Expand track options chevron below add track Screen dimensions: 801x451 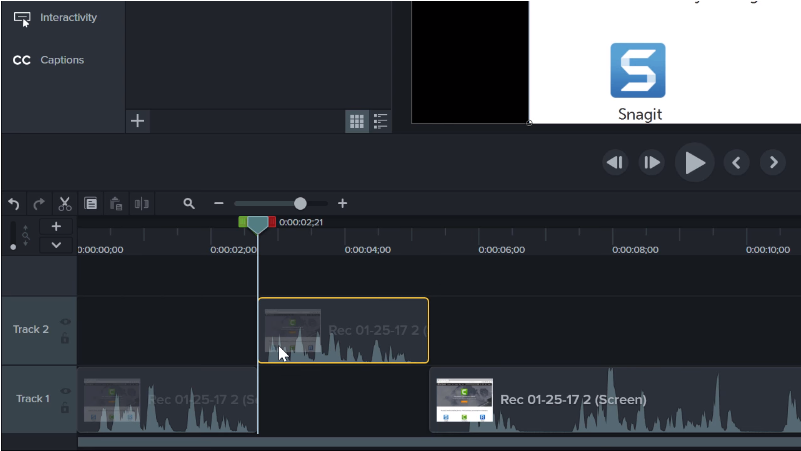56,245
